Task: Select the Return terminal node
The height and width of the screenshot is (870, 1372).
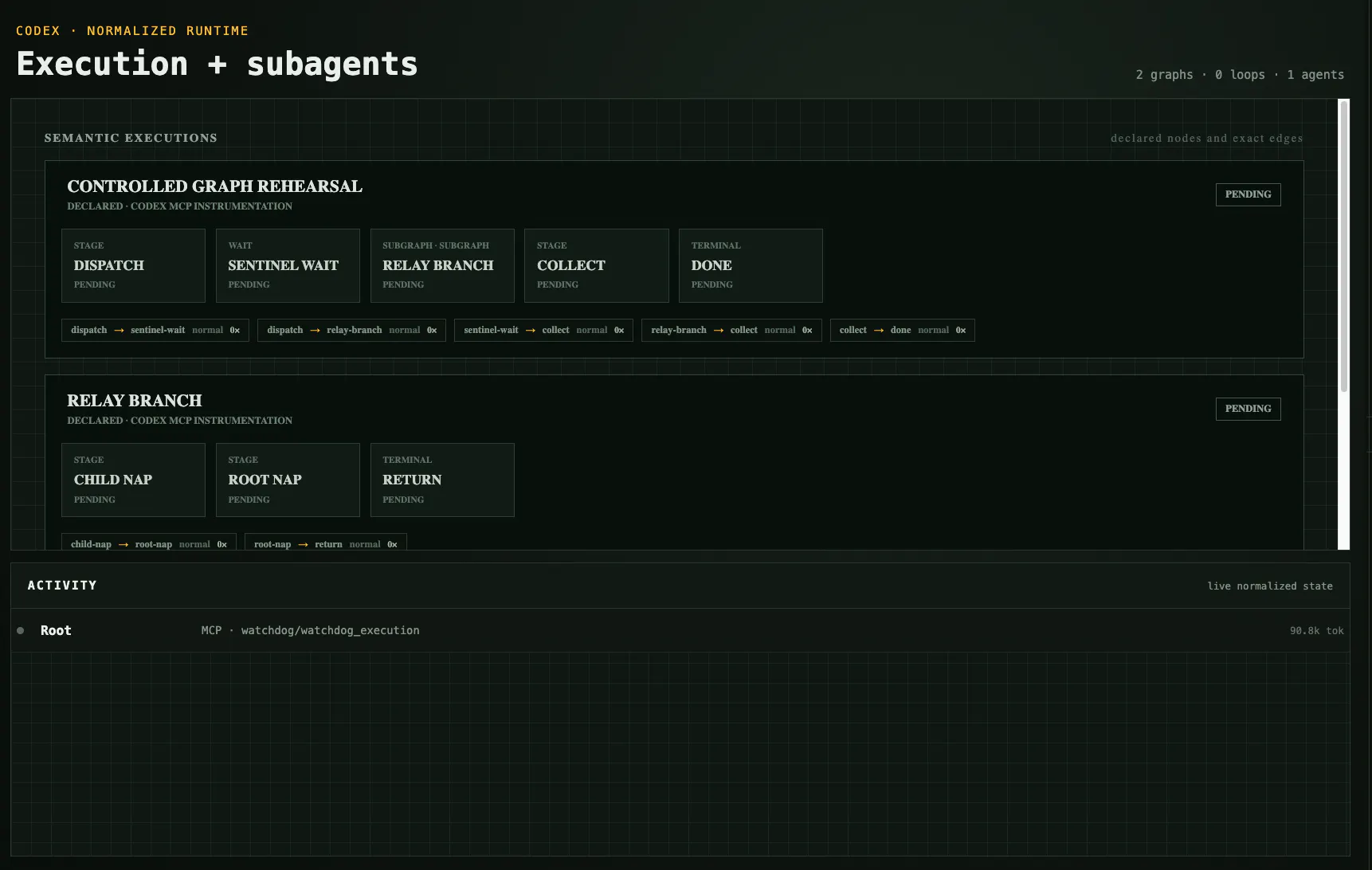Action: (x=442, y=480)
